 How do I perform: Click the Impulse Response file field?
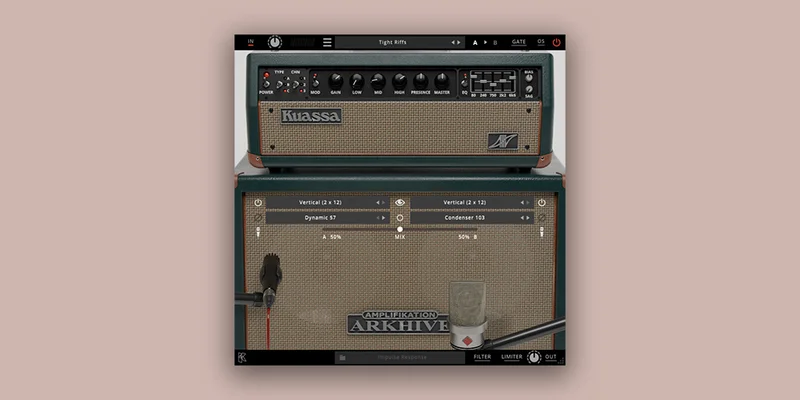point(399,358)
